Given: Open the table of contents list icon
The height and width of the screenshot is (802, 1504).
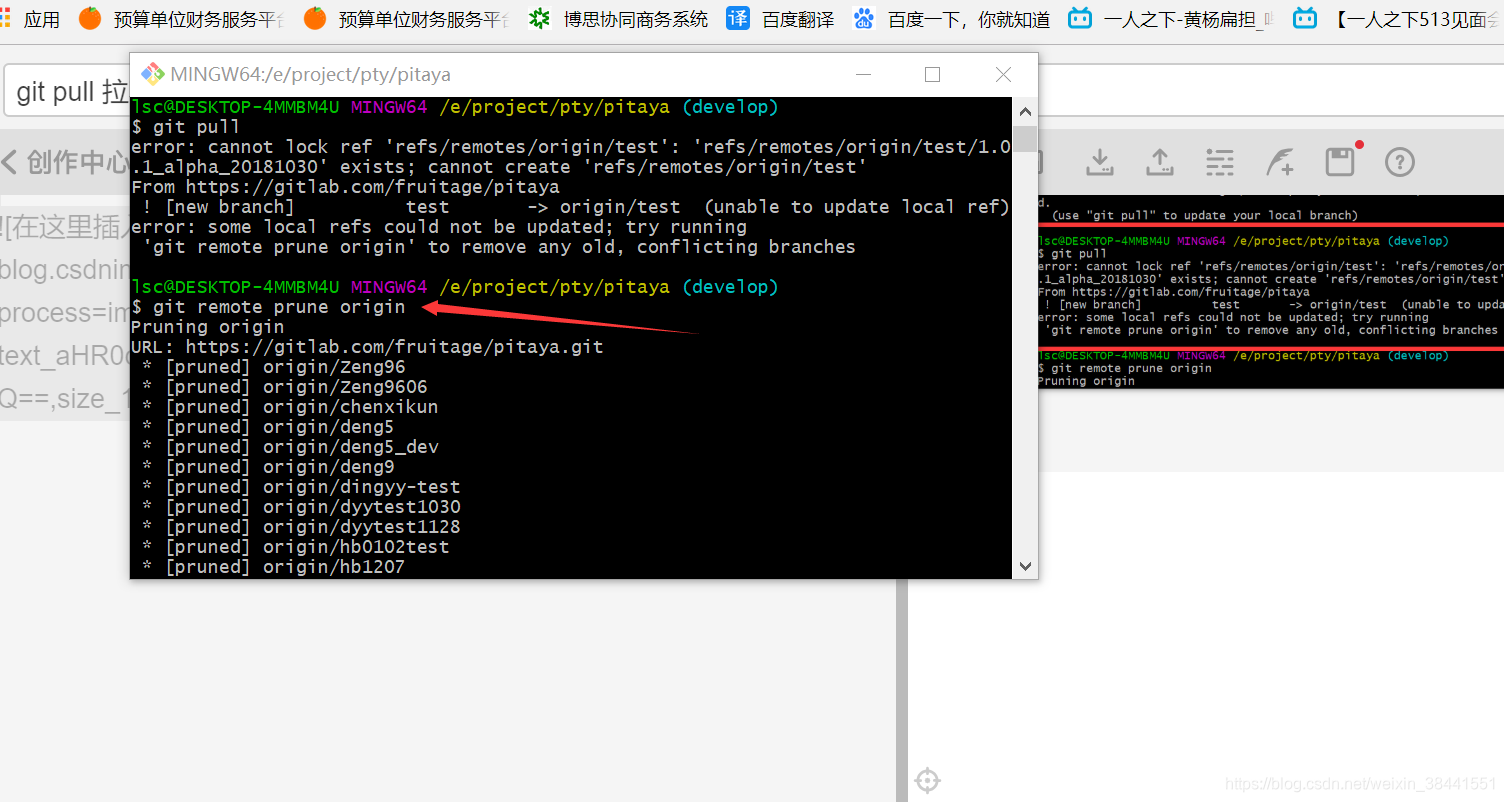Looking at the screenshot, I should click(1219, 162).
